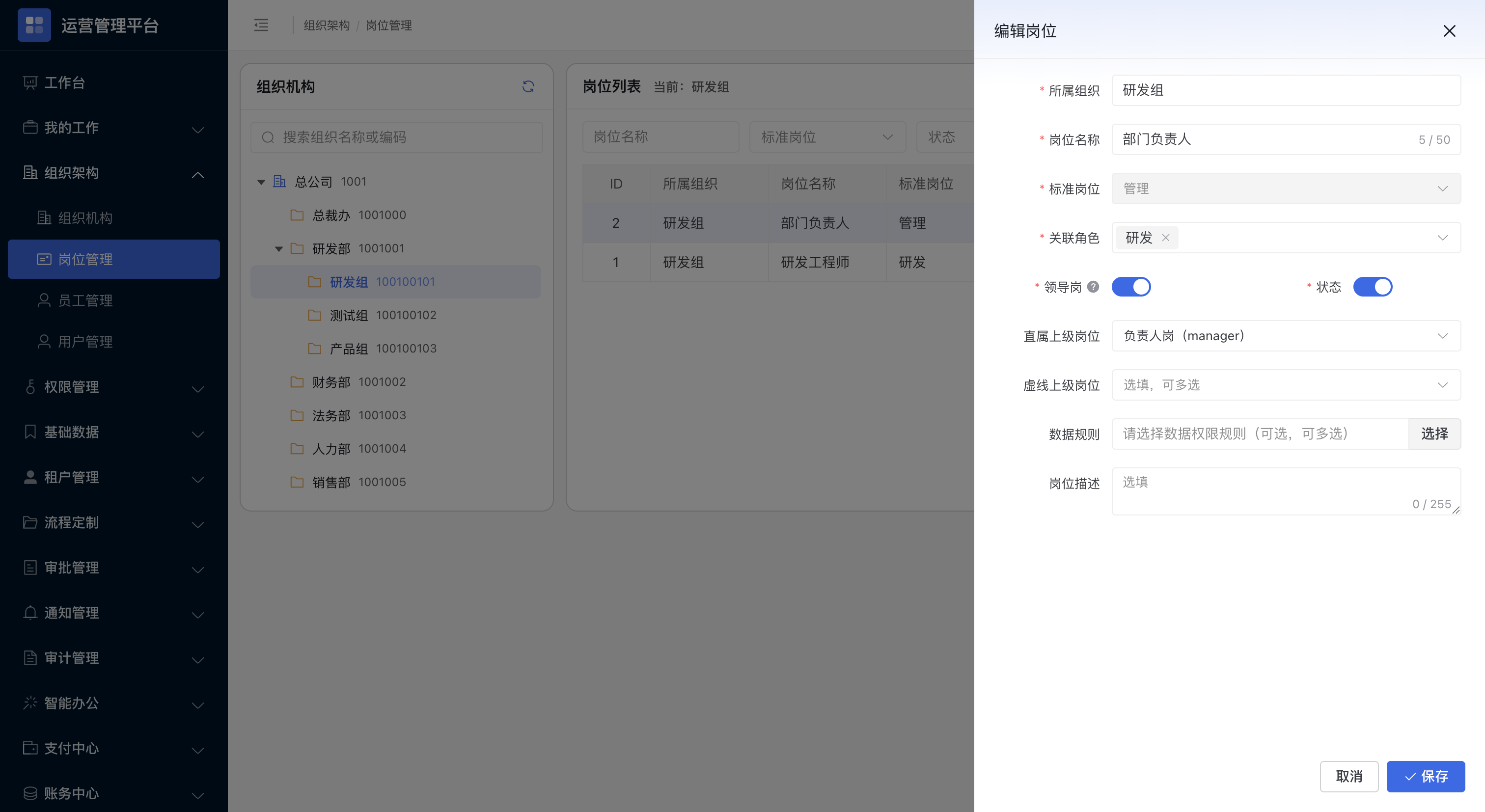The image size is (1485, 812).
Task: Click the 岗位管理 breadcrumb
Action: click(388, 26)
